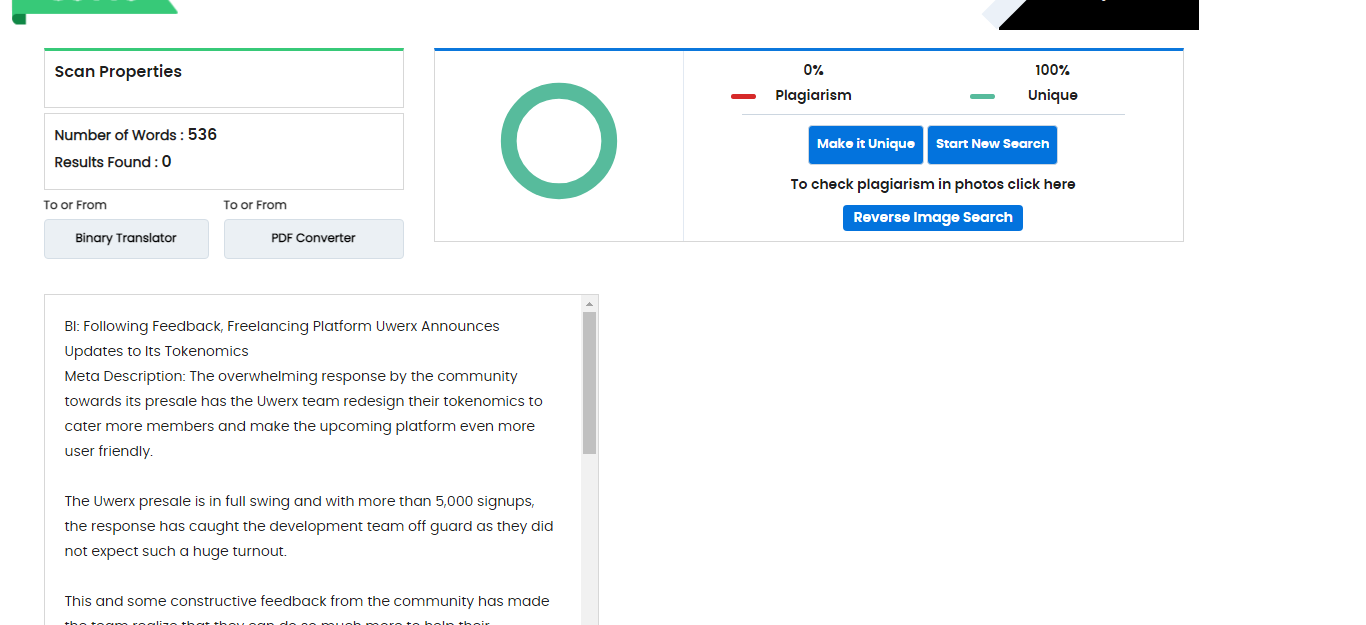Open Reverse Image Search
1366x625 pixels.
point(932,218)
